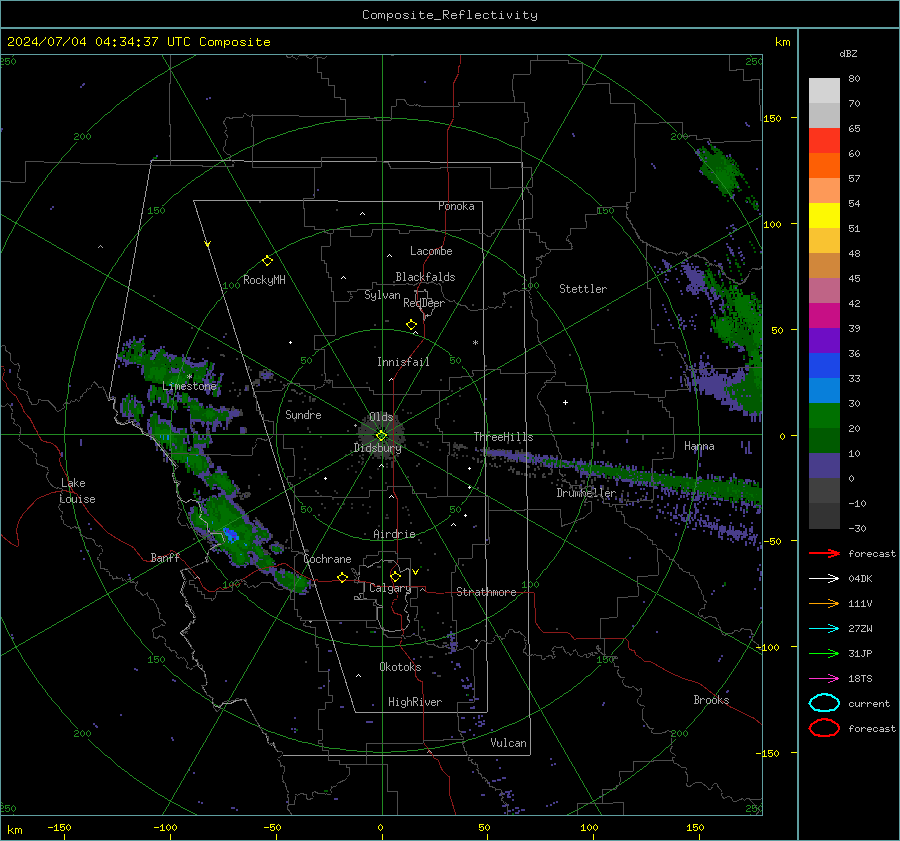Click the yellow diamond marker beside Cochrane
Screen dimensions: 900x841
tap(342, 577)
